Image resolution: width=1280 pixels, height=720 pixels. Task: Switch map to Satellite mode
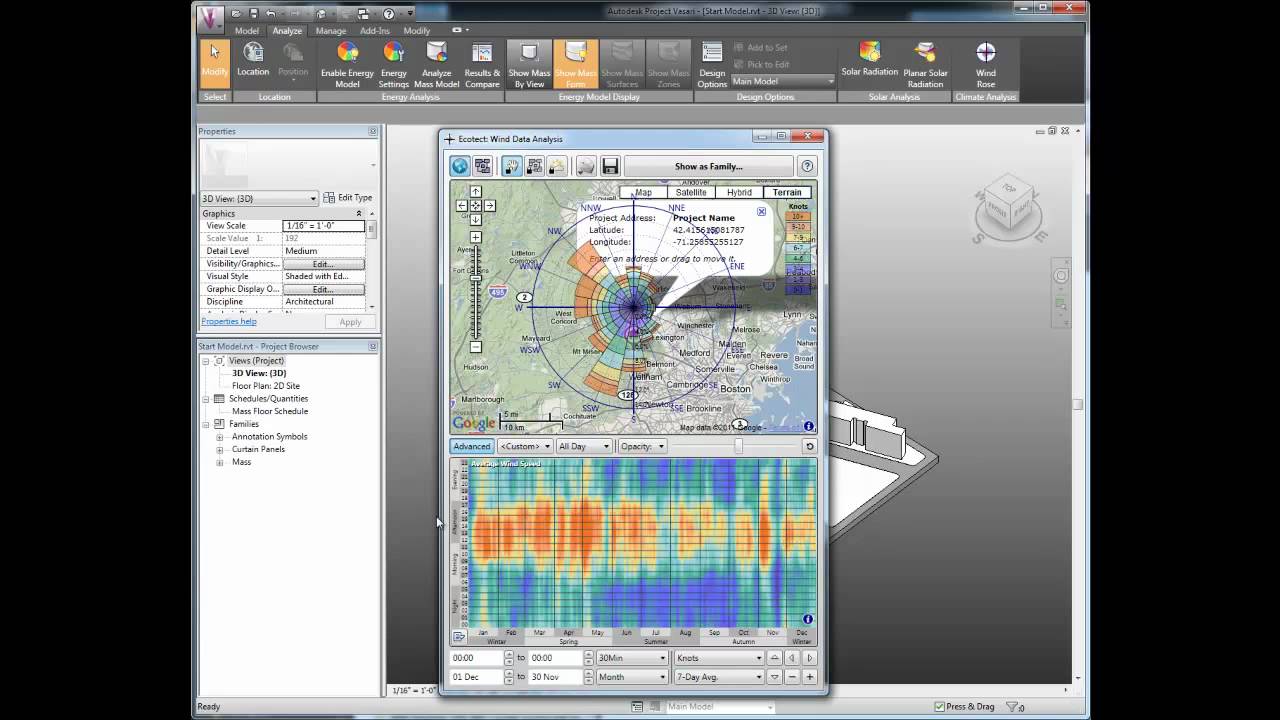[x=691, y=192]
